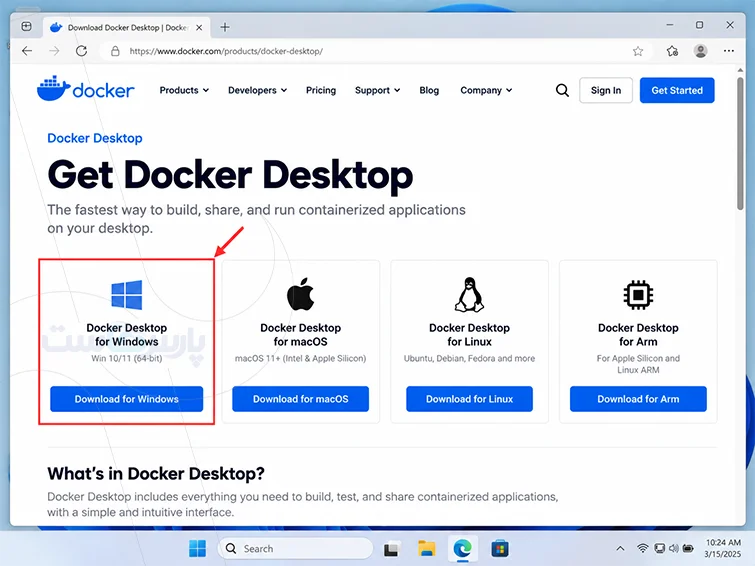The height and width of the screenshot is (566, 755).
Task: Click the battery tray icon
Action: pos(688,548)
